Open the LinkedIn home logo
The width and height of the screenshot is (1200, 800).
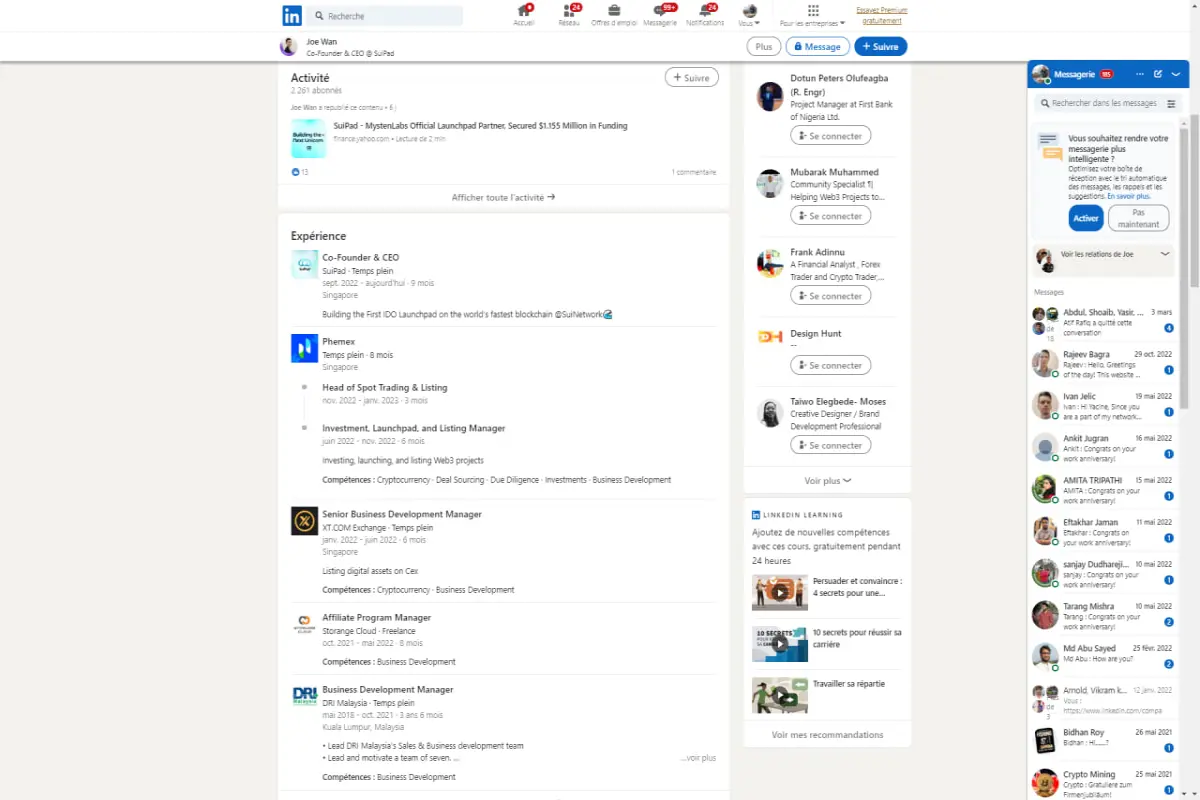(x=292, y=16)
